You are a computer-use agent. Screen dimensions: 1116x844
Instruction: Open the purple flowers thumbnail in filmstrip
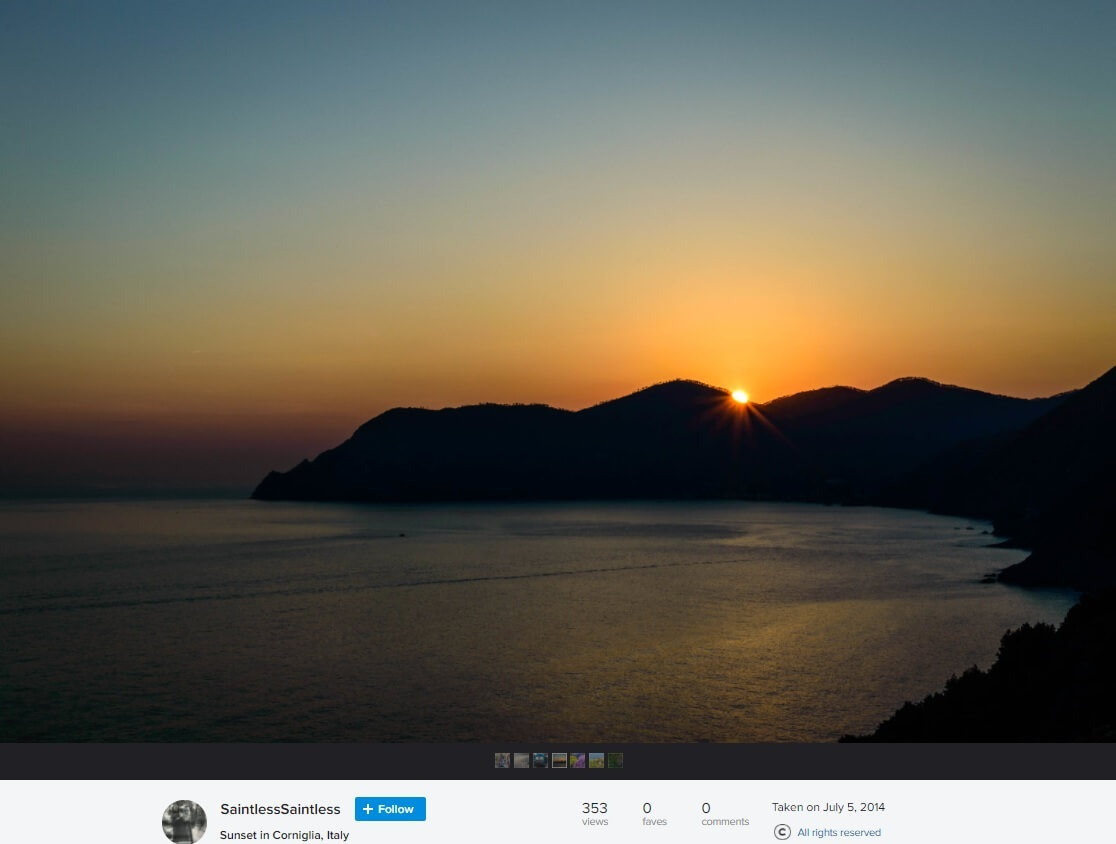pyautogui.click(x=578, y=760)
